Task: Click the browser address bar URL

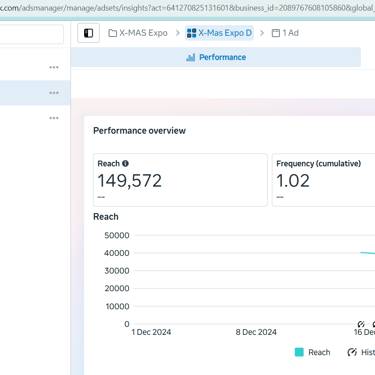Action: click(187, 7)
